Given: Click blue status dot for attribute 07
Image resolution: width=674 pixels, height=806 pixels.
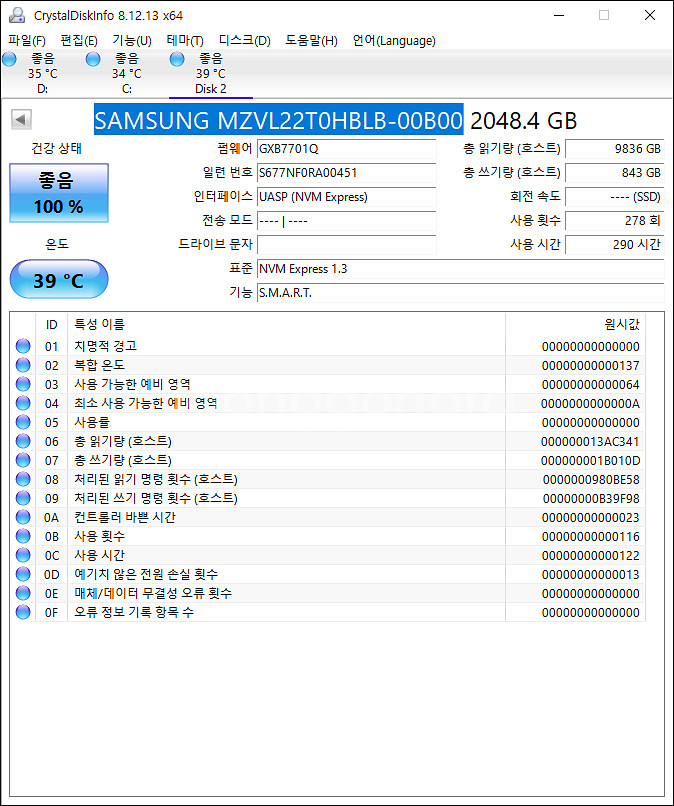Looking at the screenshot, I should (23, 460).
